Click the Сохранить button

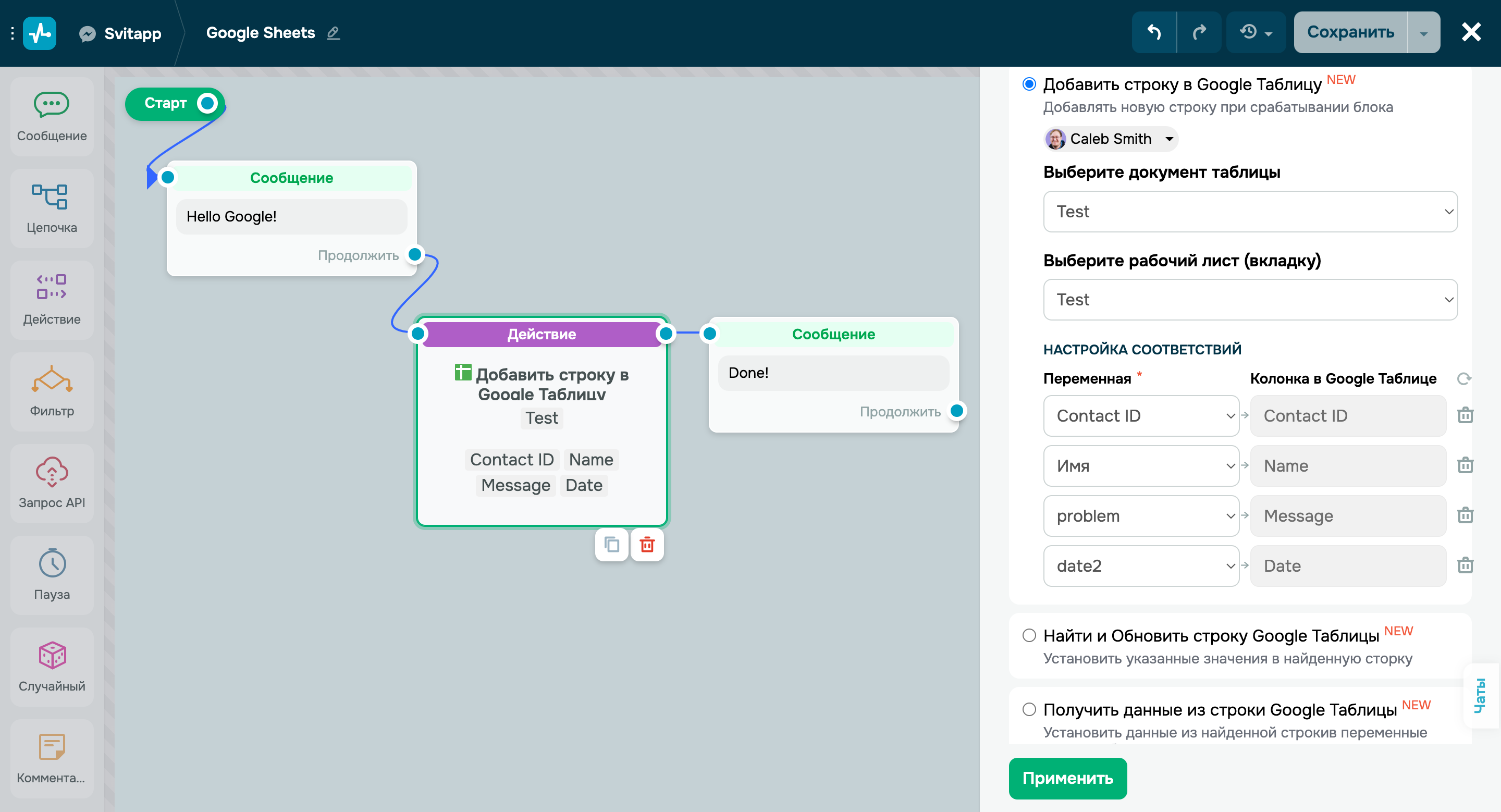pos(1350,32)
